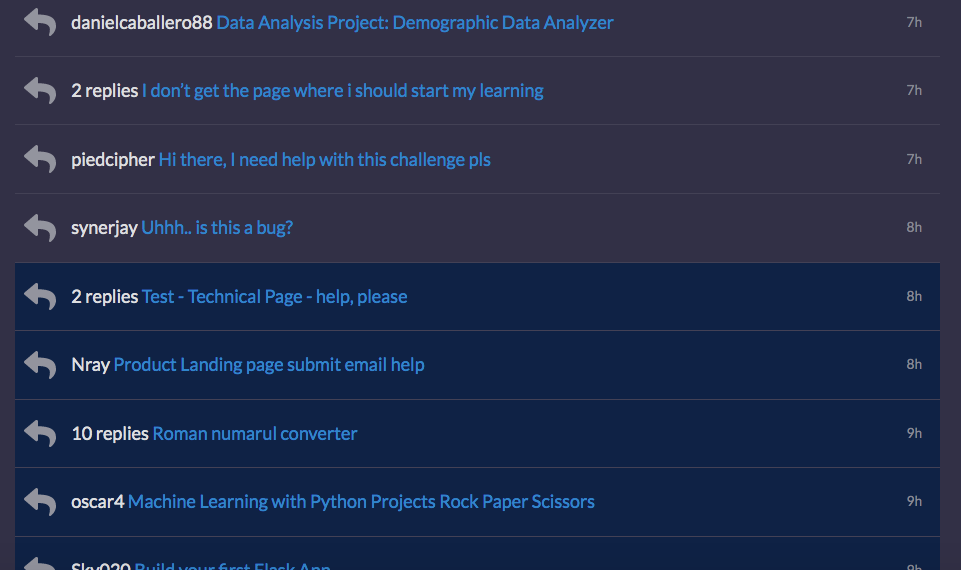961x570 pixels.
Task: Click reply arrow next to oscar4's topic
Action: [x=40, y=502]
